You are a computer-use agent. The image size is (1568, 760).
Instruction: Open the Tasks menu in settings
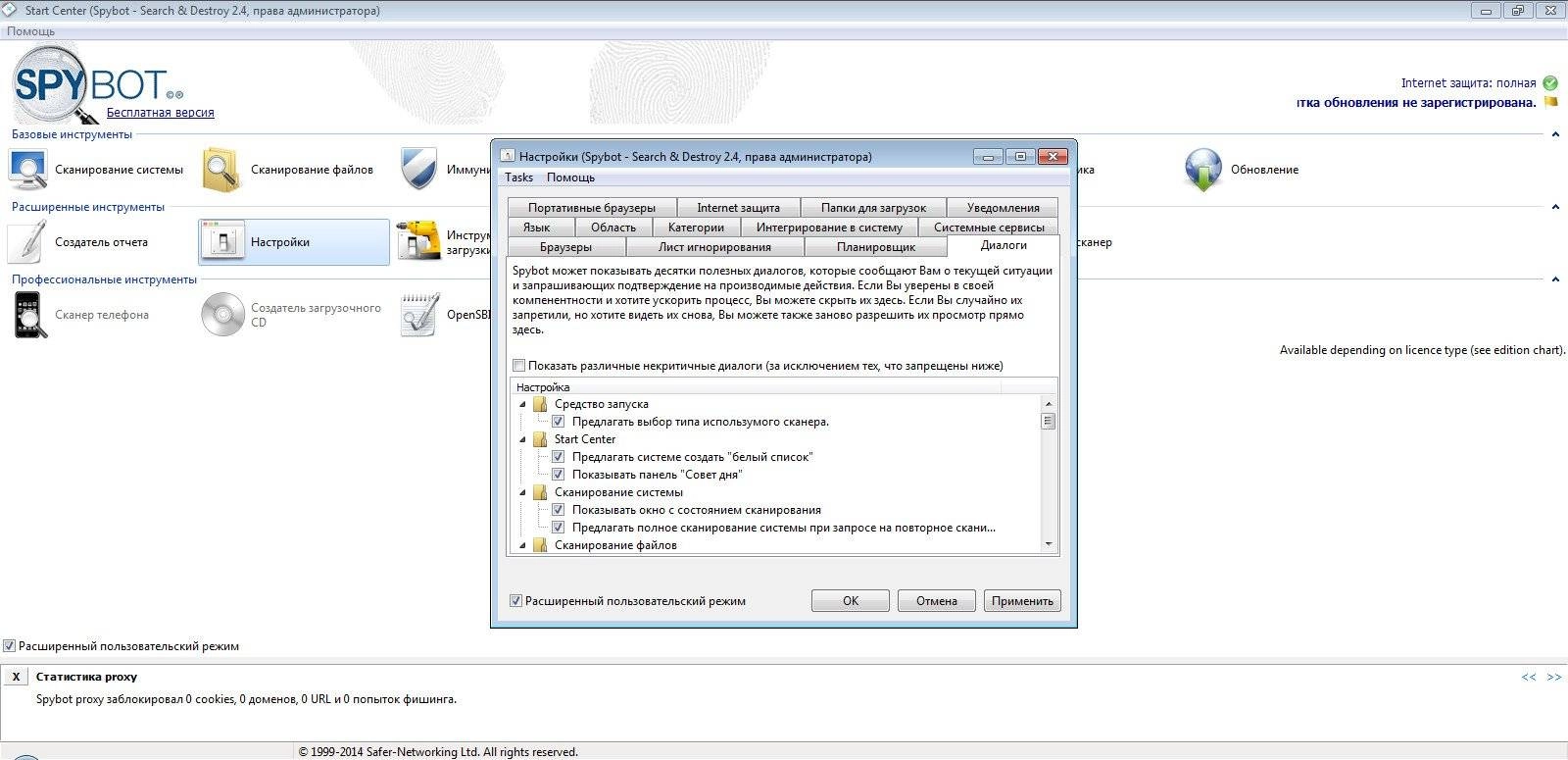[x=518, y=177]
